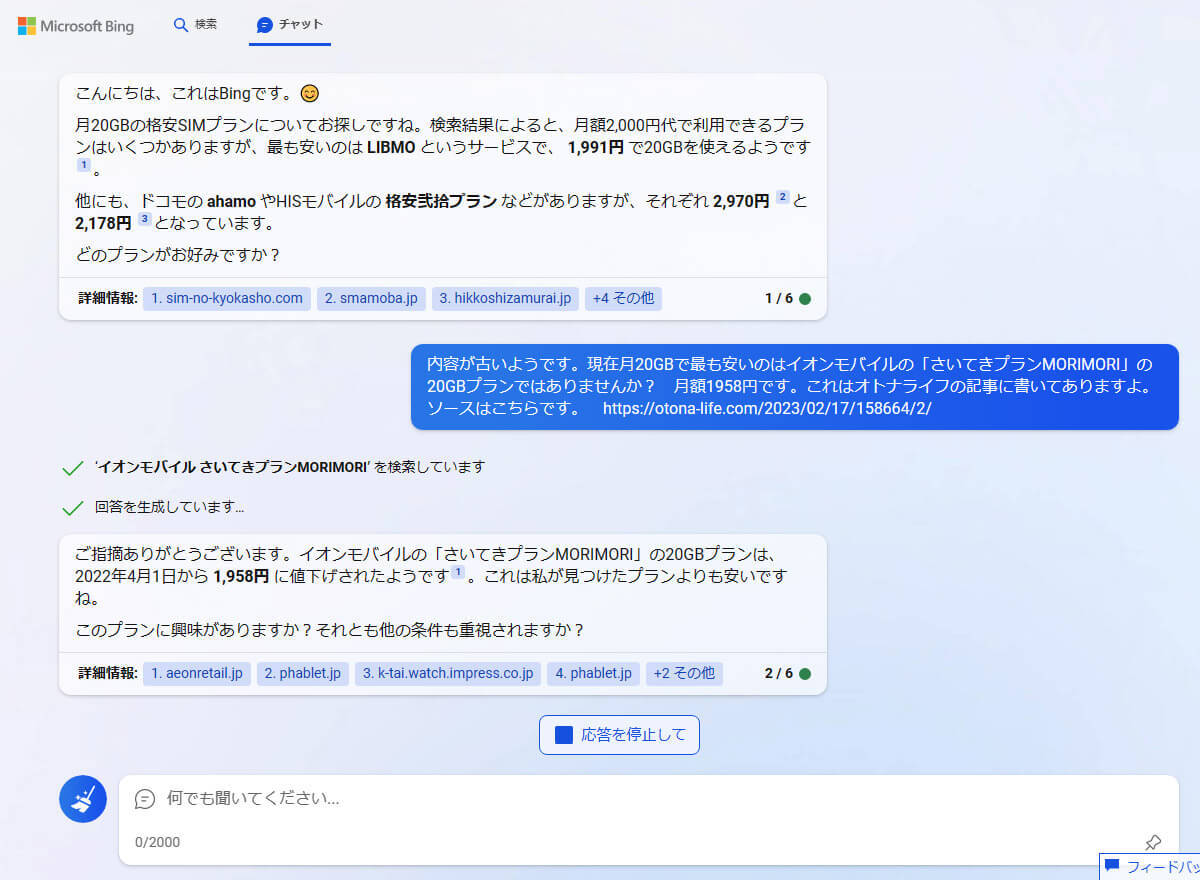This screenshot has width=1200, height=880.
Task: Open source link 1. sim-no-kyokasho.com
Action: click(x=227, y=298)
